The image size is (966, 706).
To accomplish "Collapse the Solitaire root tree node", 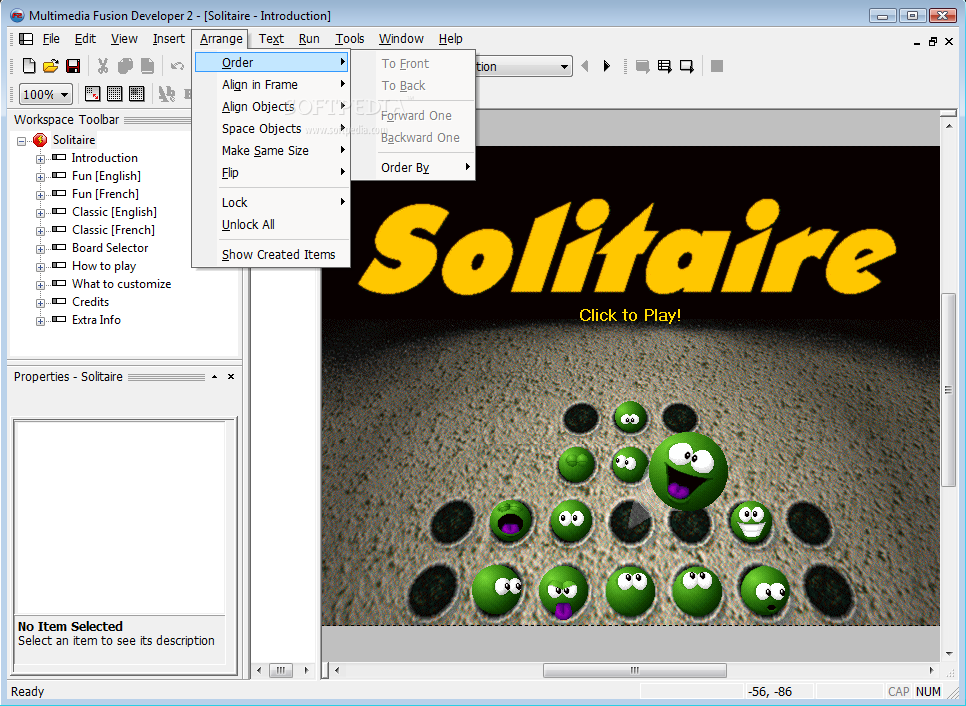I will [22, 141].
